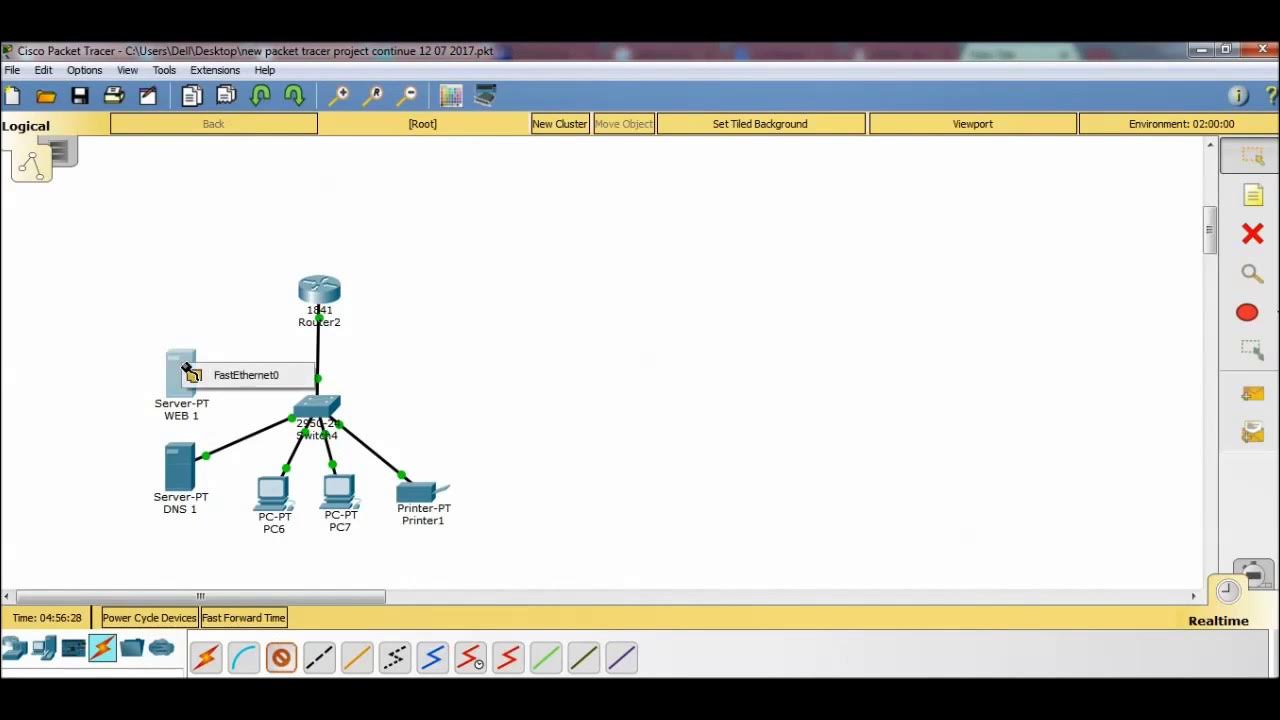Pick the Select tool in right panel

[x=1252, y=156]
